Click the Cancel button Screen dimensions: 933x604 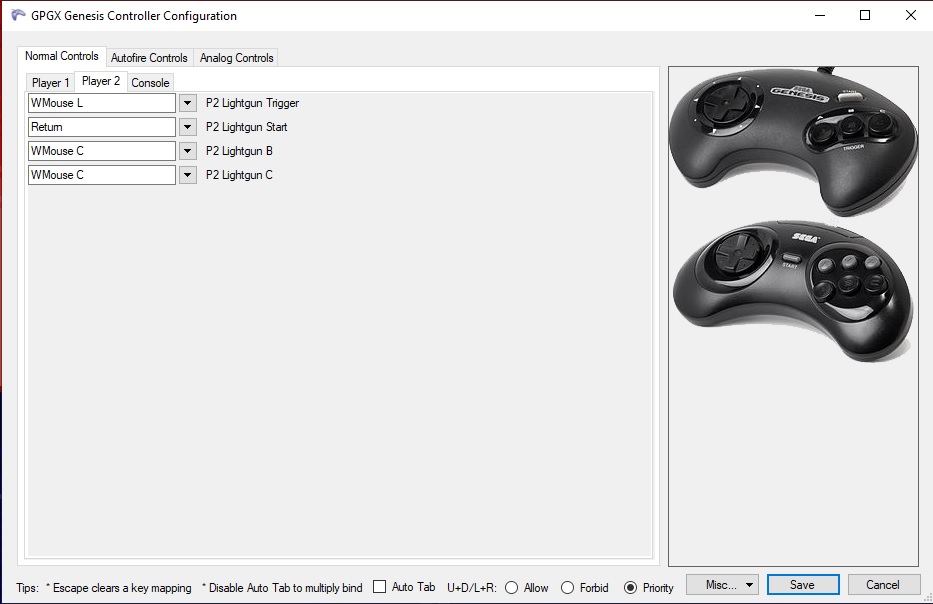(884, 585)
